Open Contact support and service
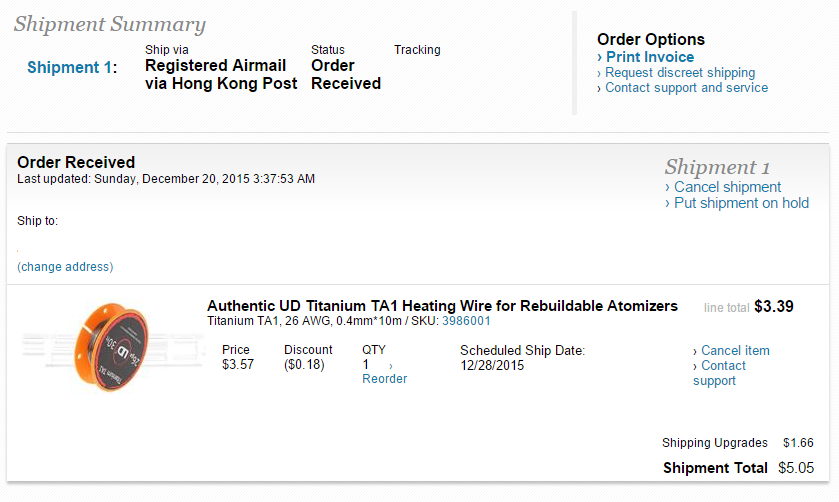 pos(687,88)
